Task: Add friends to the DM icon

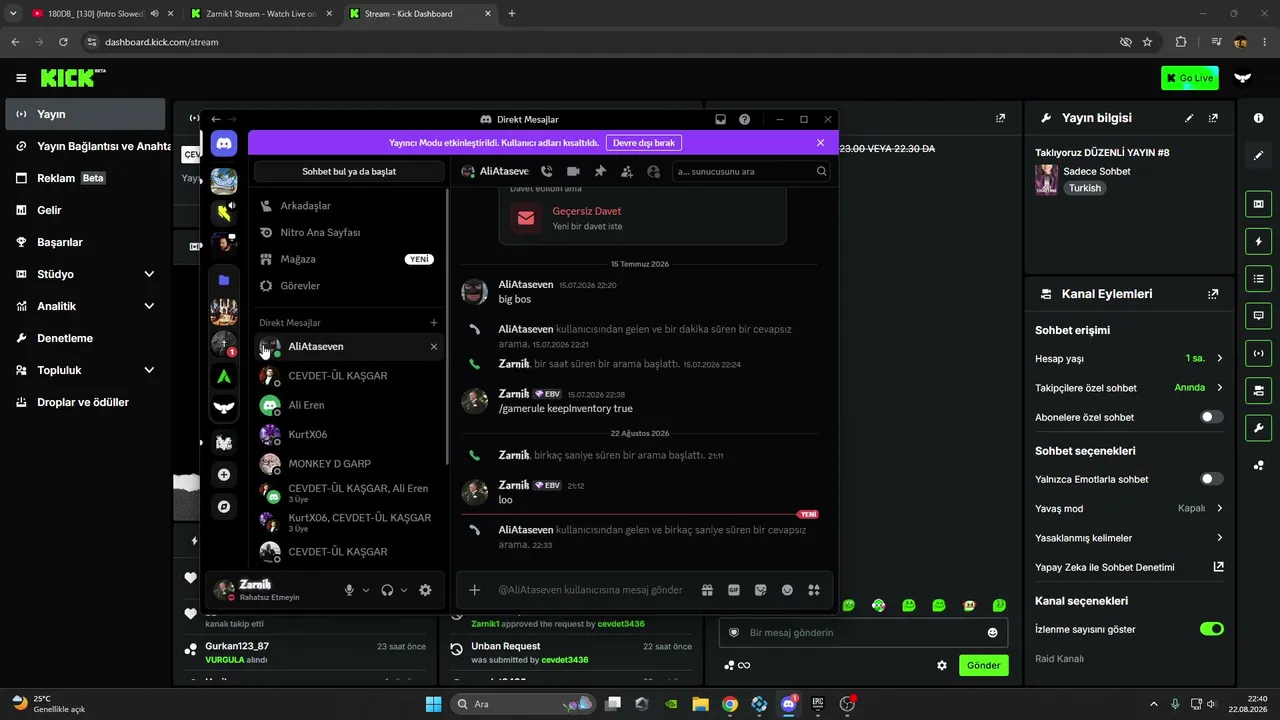Action: 627,171
